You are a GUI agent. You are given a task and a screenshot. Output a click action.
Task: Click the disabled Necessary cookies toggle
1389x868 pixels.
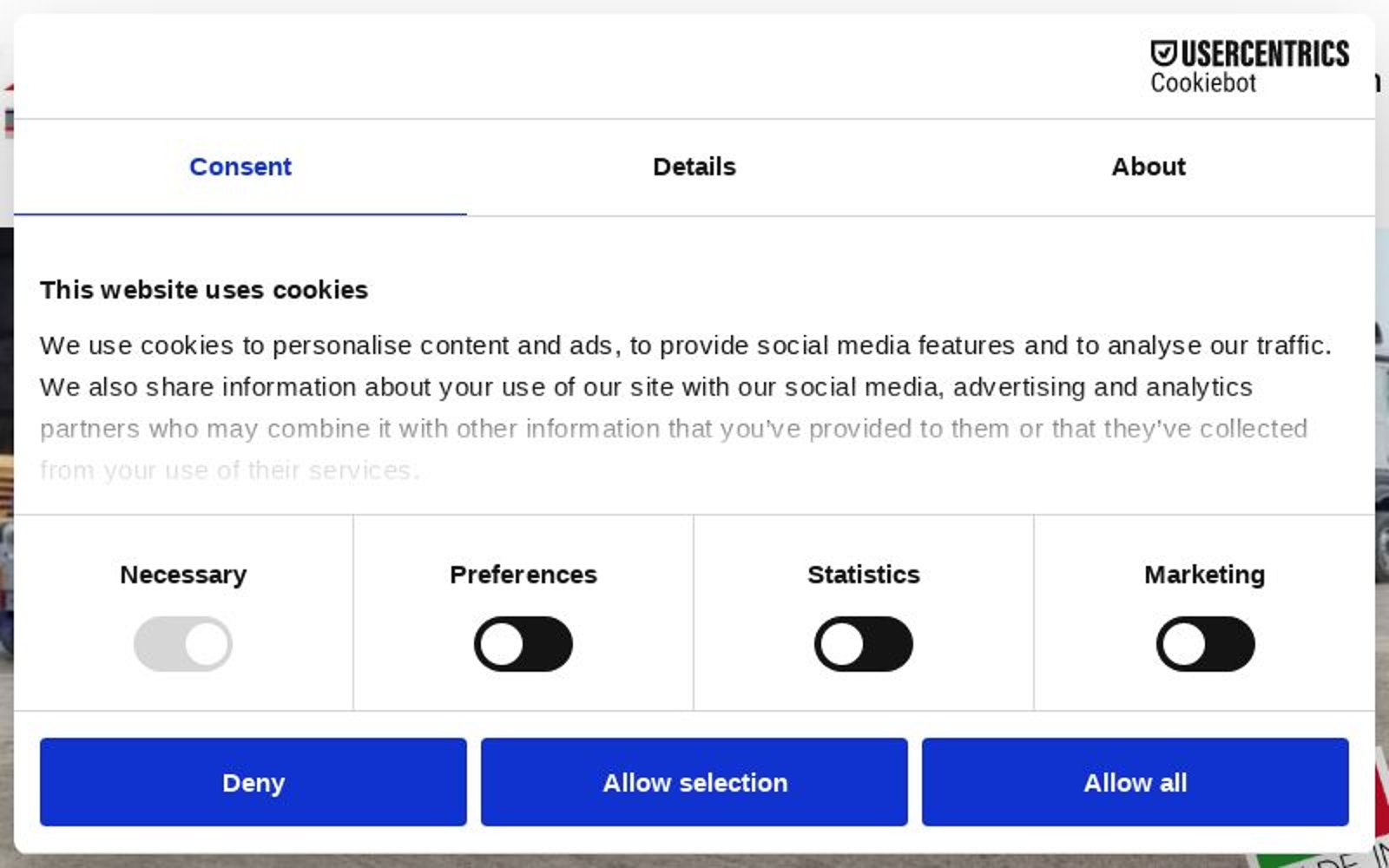pos(182,644)
